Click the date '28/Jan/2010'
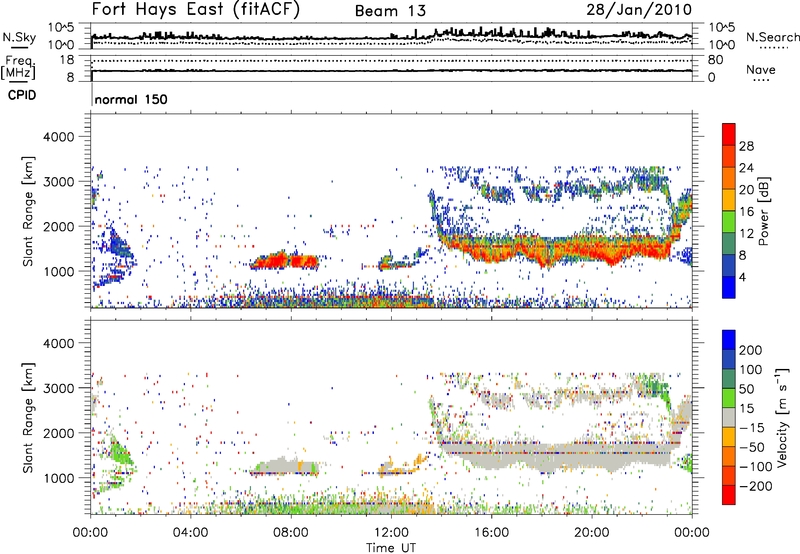The image size is (800, 554). click(639, 9)
